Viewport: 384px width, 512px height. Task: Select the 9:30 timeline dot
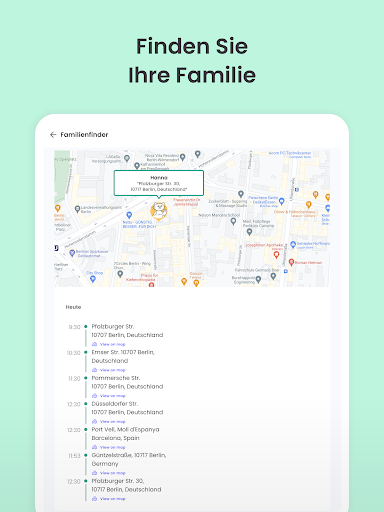[86, 326]
